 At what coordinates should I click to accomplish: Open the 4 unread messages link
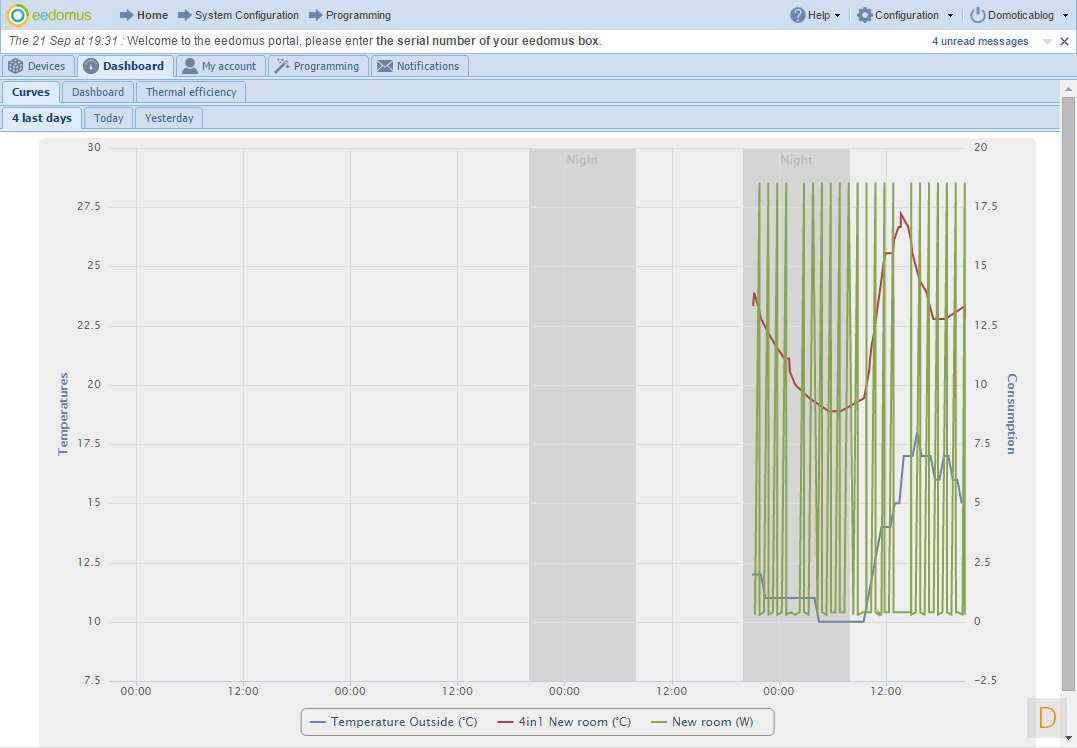click(980, 42)
